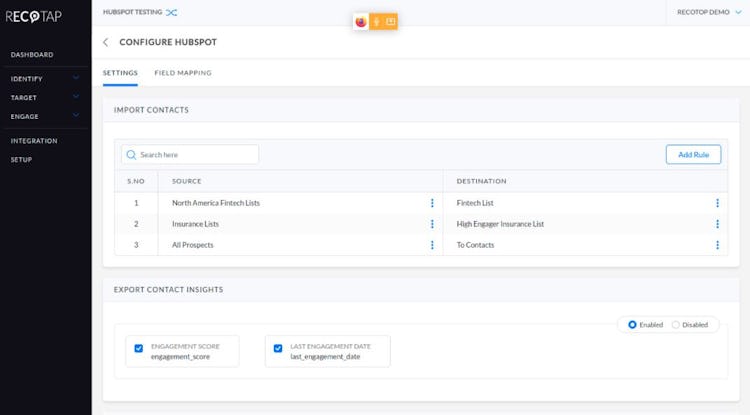Toggle the Last Engagement Date checkbox
The width and height of the screenshot is (750, 415).
click(x=278, y=348)
